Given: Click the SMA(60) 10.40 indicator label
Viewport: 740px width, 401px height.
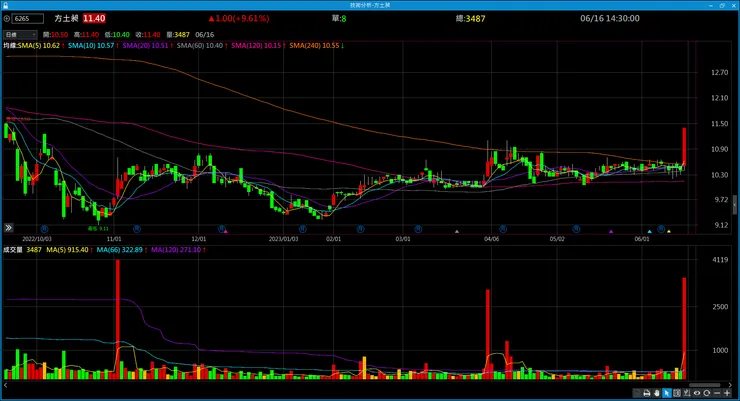Looking at the screenshot, I should pyautogui.click(x=200, y=46).
